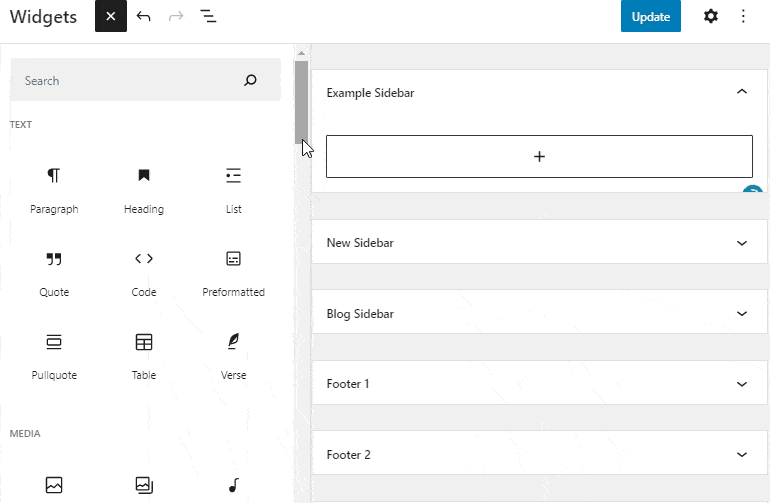Screen dimensions: 770x503
Task: Add a block with the plus button
Action: point(539,156)
